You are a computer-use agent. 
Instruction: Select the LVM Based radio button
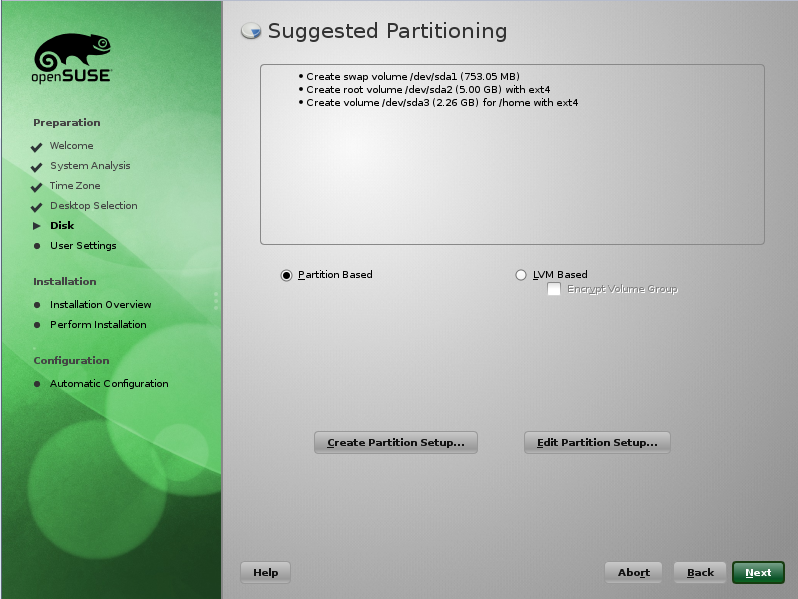(x=521, y=275)
